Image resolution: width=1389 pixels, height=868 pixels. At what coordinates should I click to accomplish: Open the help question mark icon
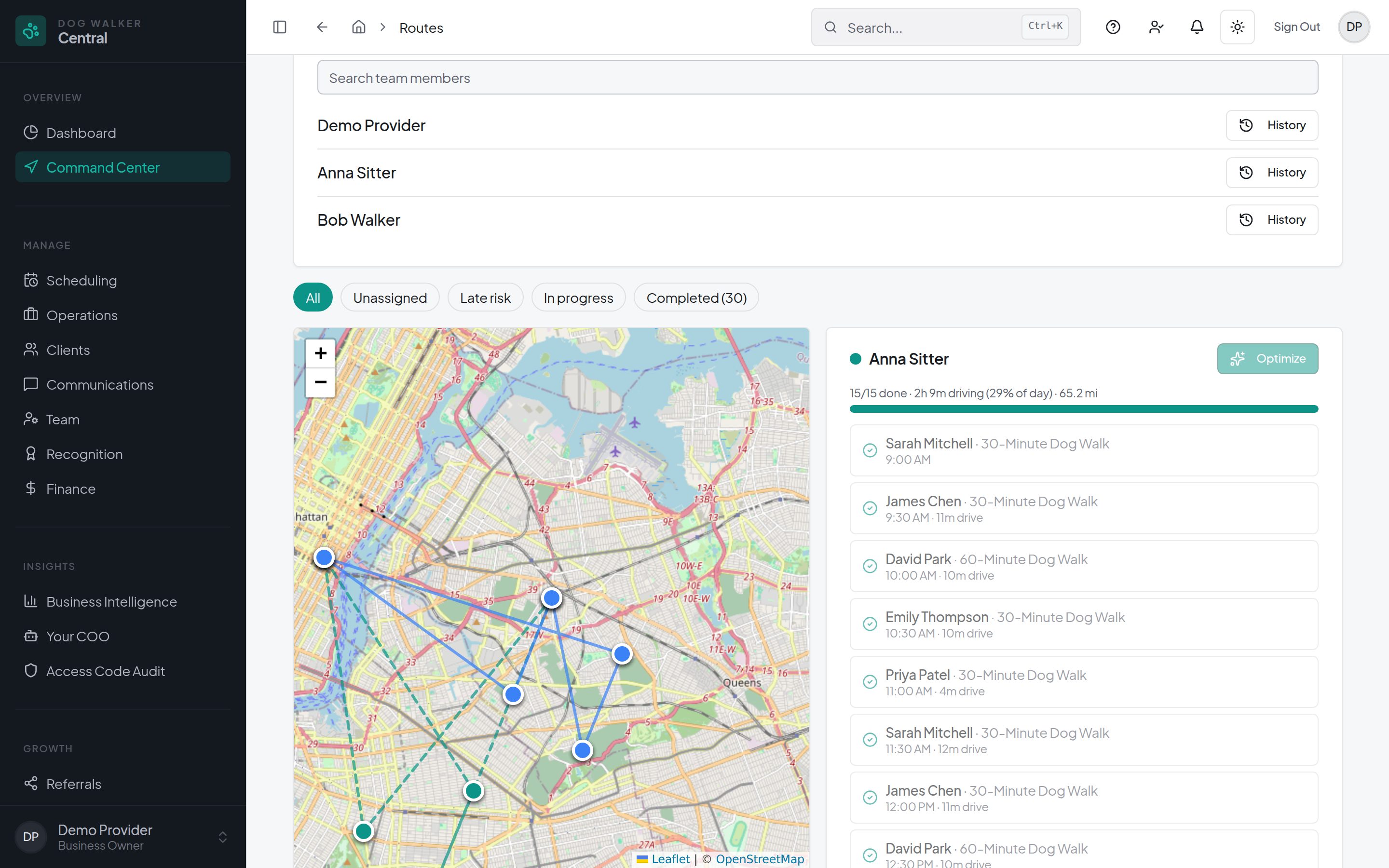coord(1113,27)
